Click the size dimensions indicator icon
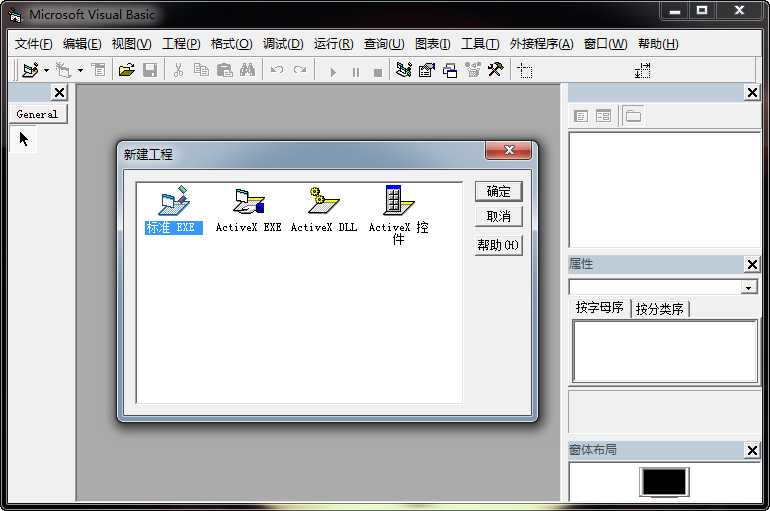 pyautogui.click(x=642, y=71)
